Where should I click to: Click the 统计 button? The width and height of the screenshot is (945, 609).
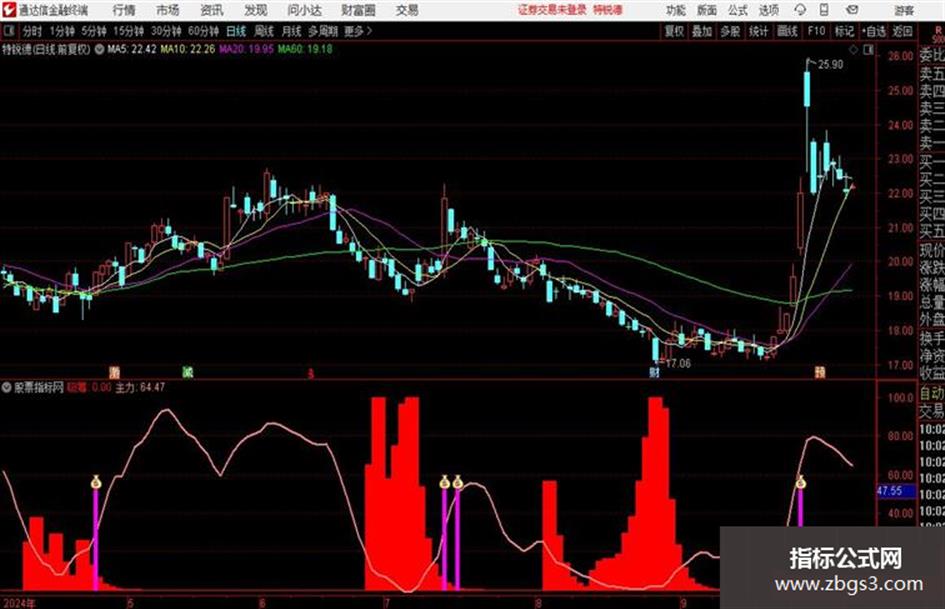pos(758,31)
